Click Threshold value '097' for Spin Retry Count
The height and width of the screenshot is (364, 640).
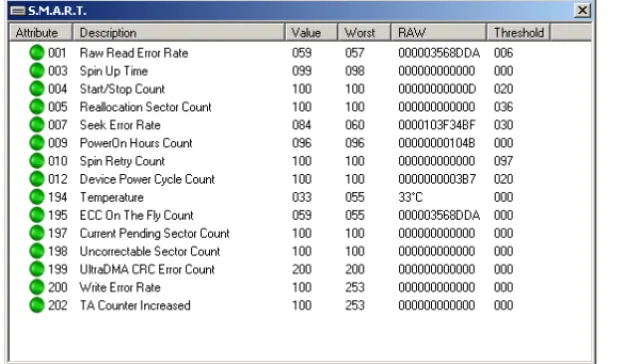coord(503,161)
